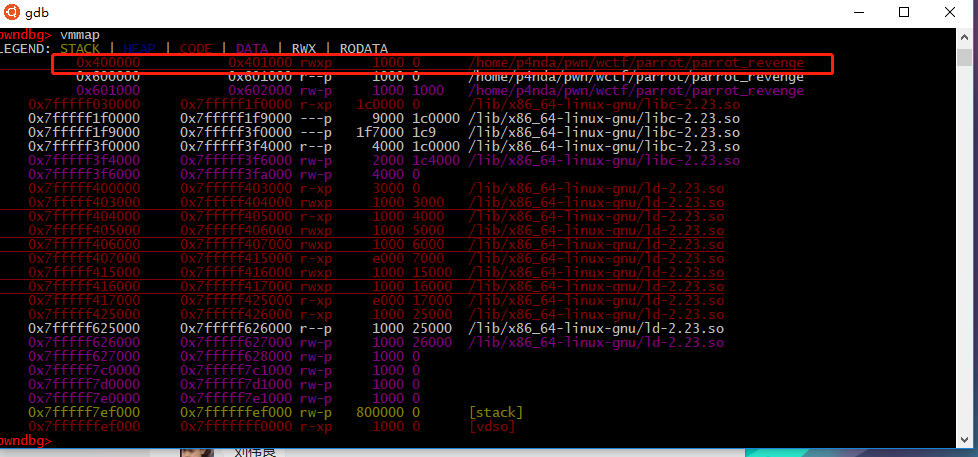This screenshot has width=978, height=457.
Task: Click start address 0x7fffff415000 on the rwxp row
Action: coord(84,272)
